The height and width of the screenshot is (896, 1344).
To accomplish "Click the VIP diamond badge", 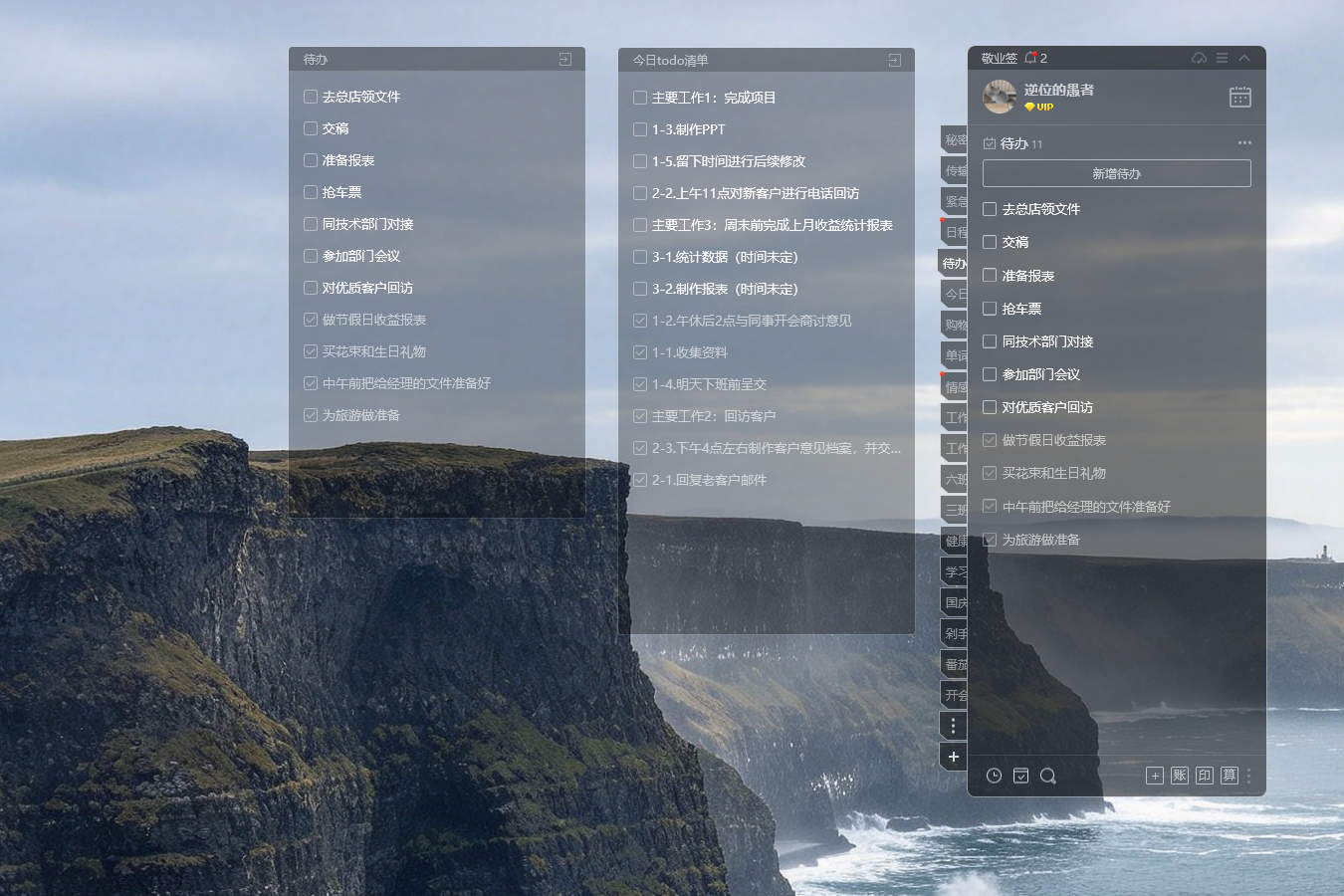I will point(1038,107).
